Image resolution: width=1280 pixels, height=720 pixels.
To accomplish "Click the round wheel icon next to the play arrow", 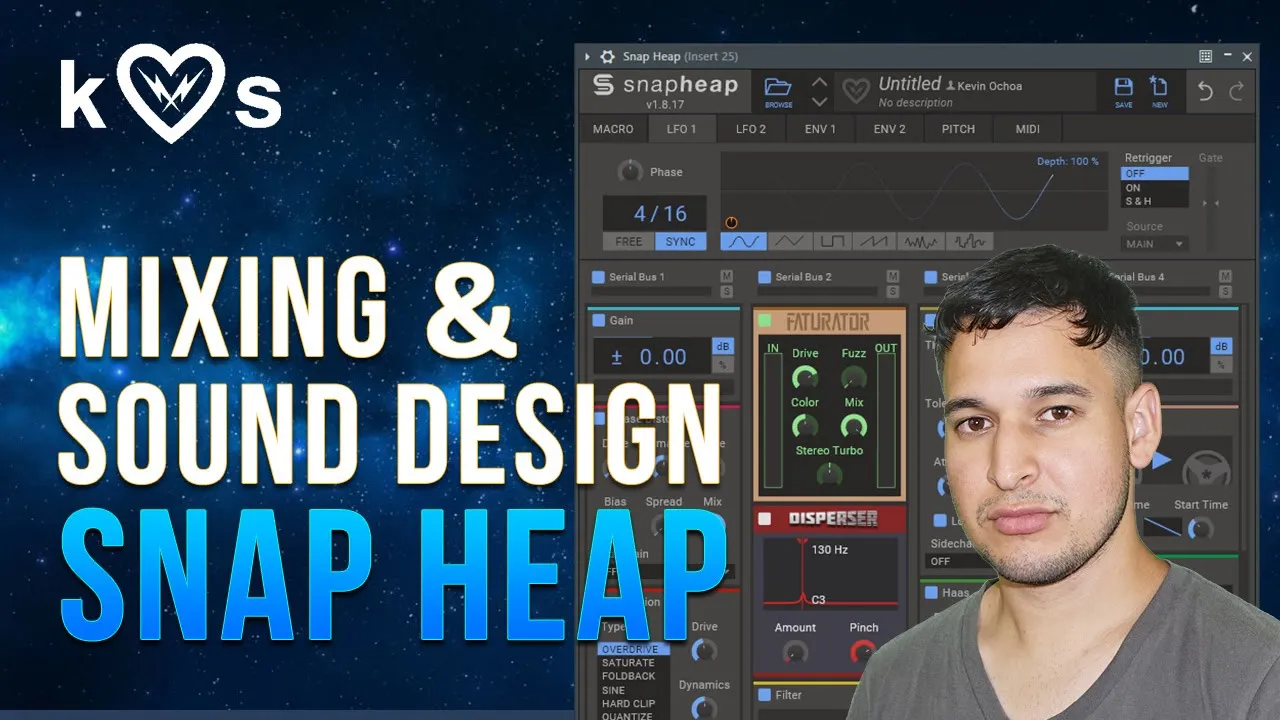I will pos(1206,470).
